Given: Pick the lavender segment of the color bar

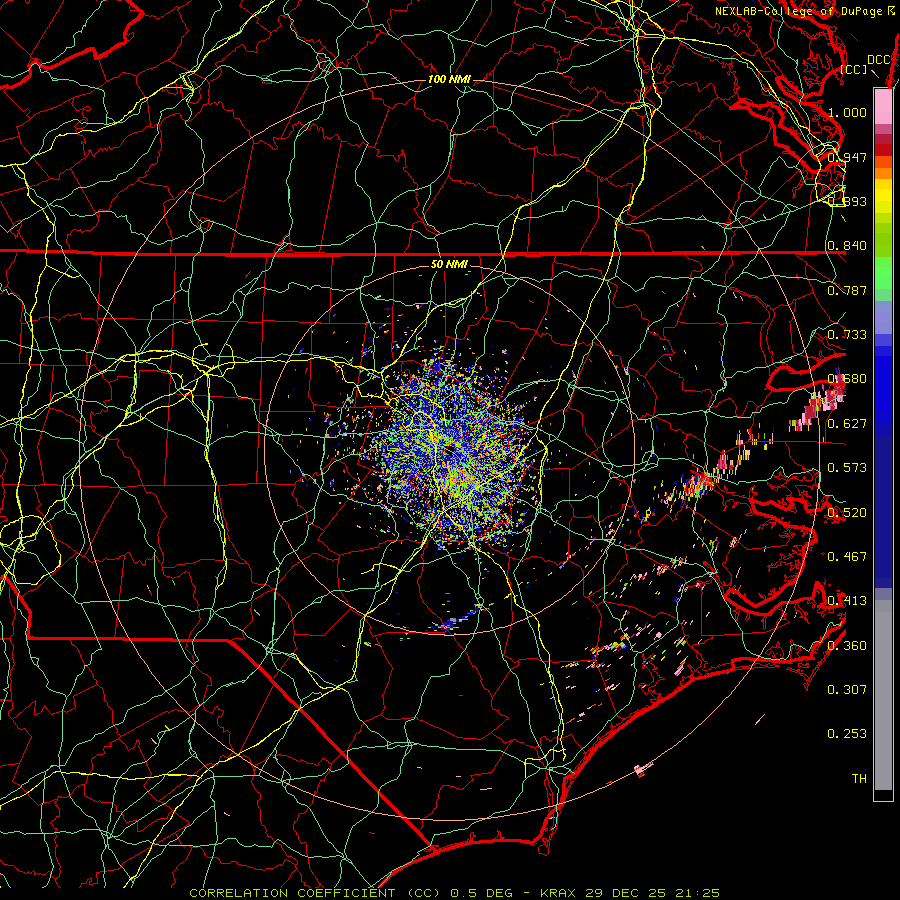Looking at the screenshot, I should (883, 317).
